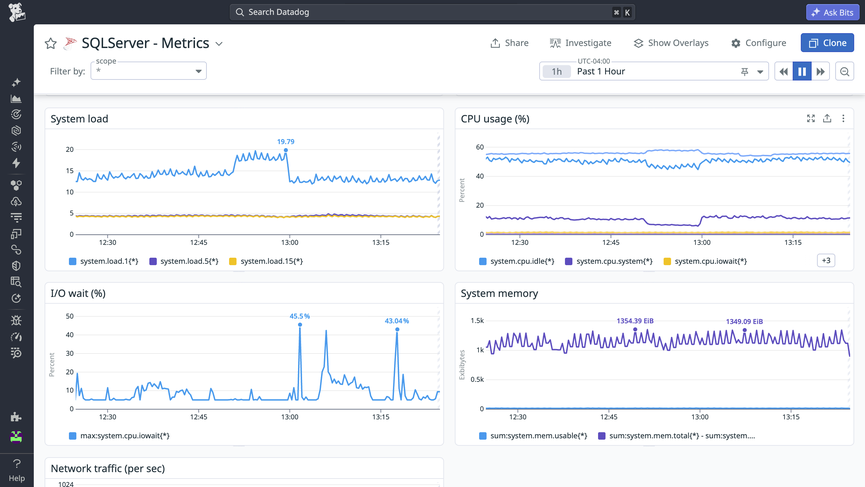Image resolution: width=865 pixels, height=487 pixels.
Task: Click the System memory widget title
Action: pos(499,293)
